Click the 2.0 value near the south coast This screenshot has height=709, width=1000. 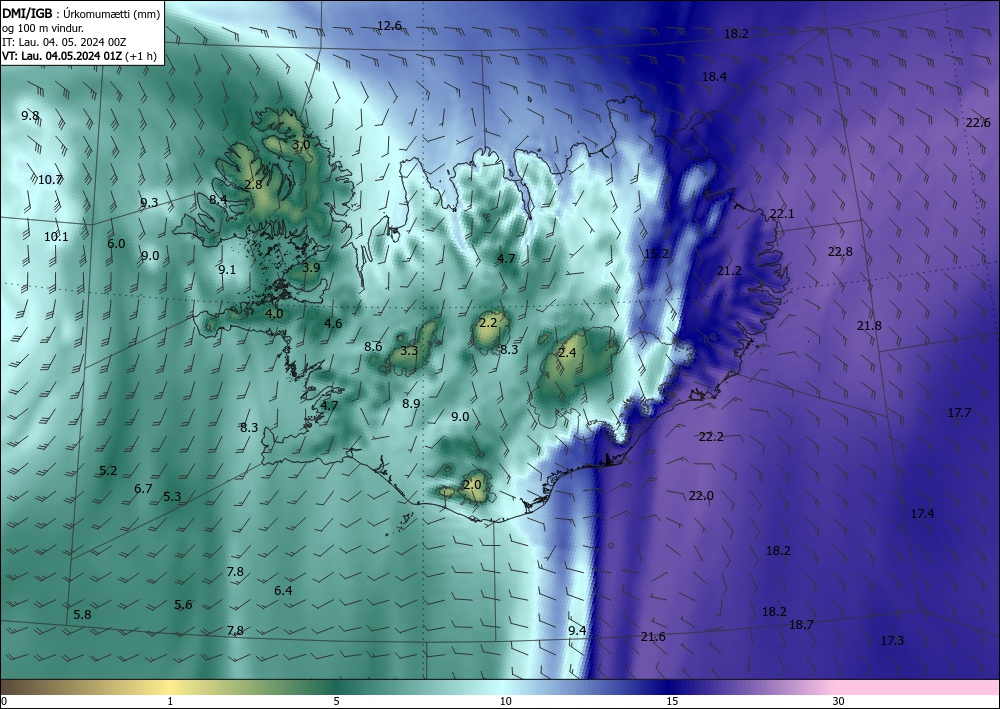tap(473, 485)
